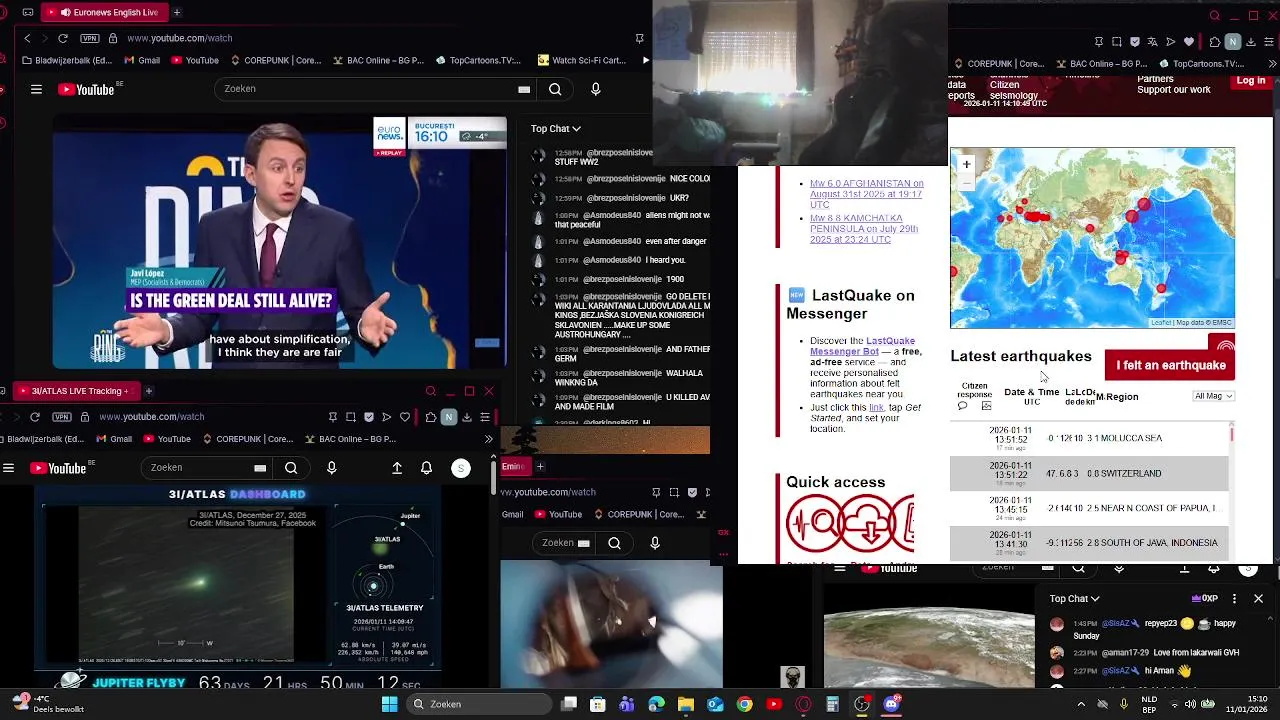Toggle VPN badge in Euronews window
1280x720 pixels.
(90, 38)
